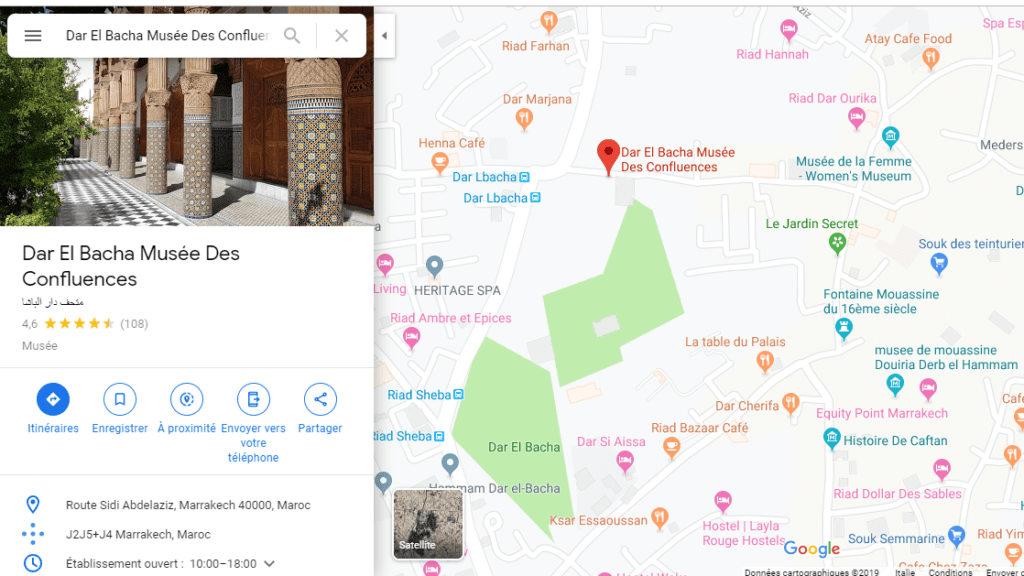
Task: Open the 108 reviews link
Action: point(134,324)
